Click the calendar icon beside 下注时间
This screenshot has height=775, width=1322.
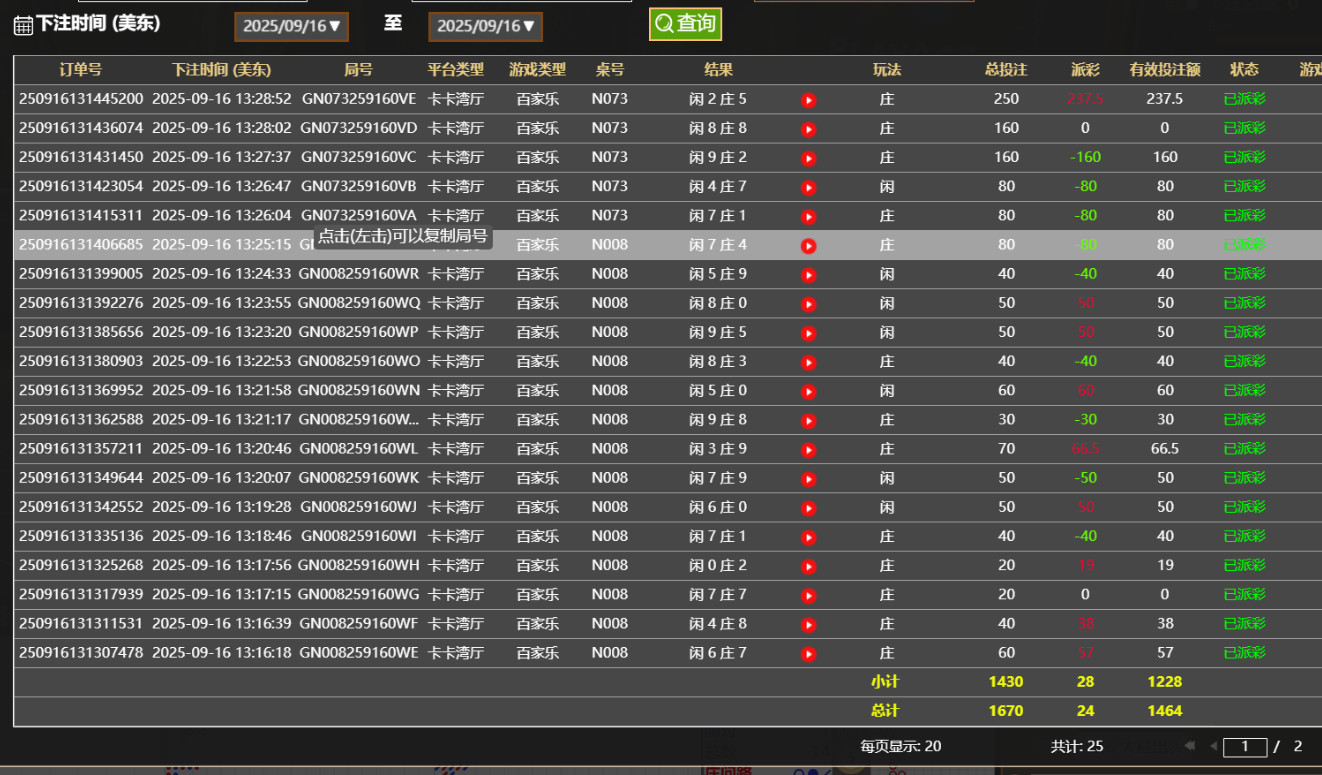23,25
